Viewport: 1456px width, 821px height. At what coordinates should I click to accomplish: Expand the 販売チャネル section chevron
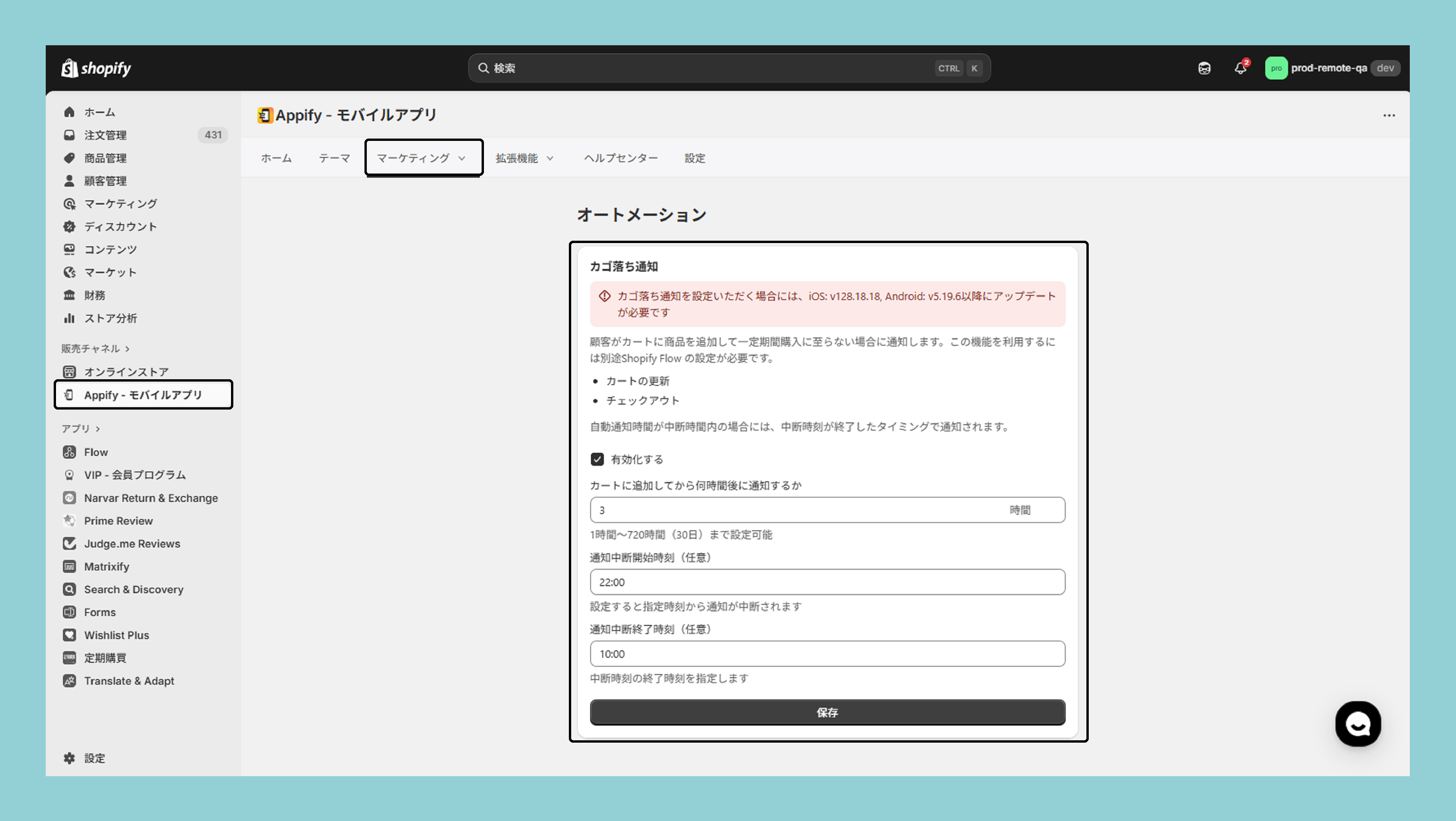[x=127, y=348]
